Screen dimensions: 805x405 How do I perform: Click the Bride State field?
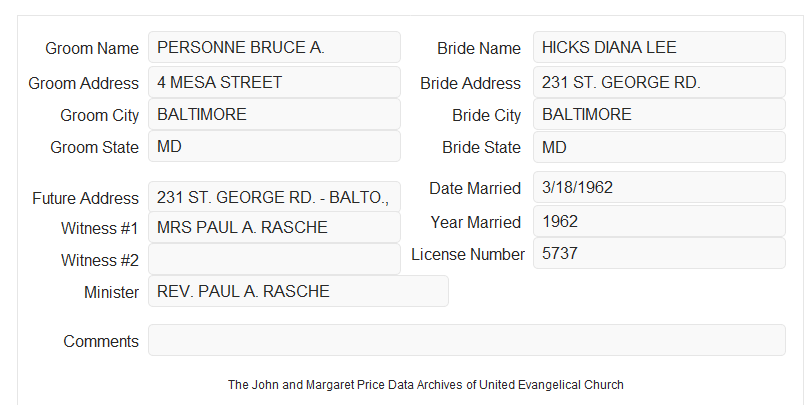click(659, 147)
